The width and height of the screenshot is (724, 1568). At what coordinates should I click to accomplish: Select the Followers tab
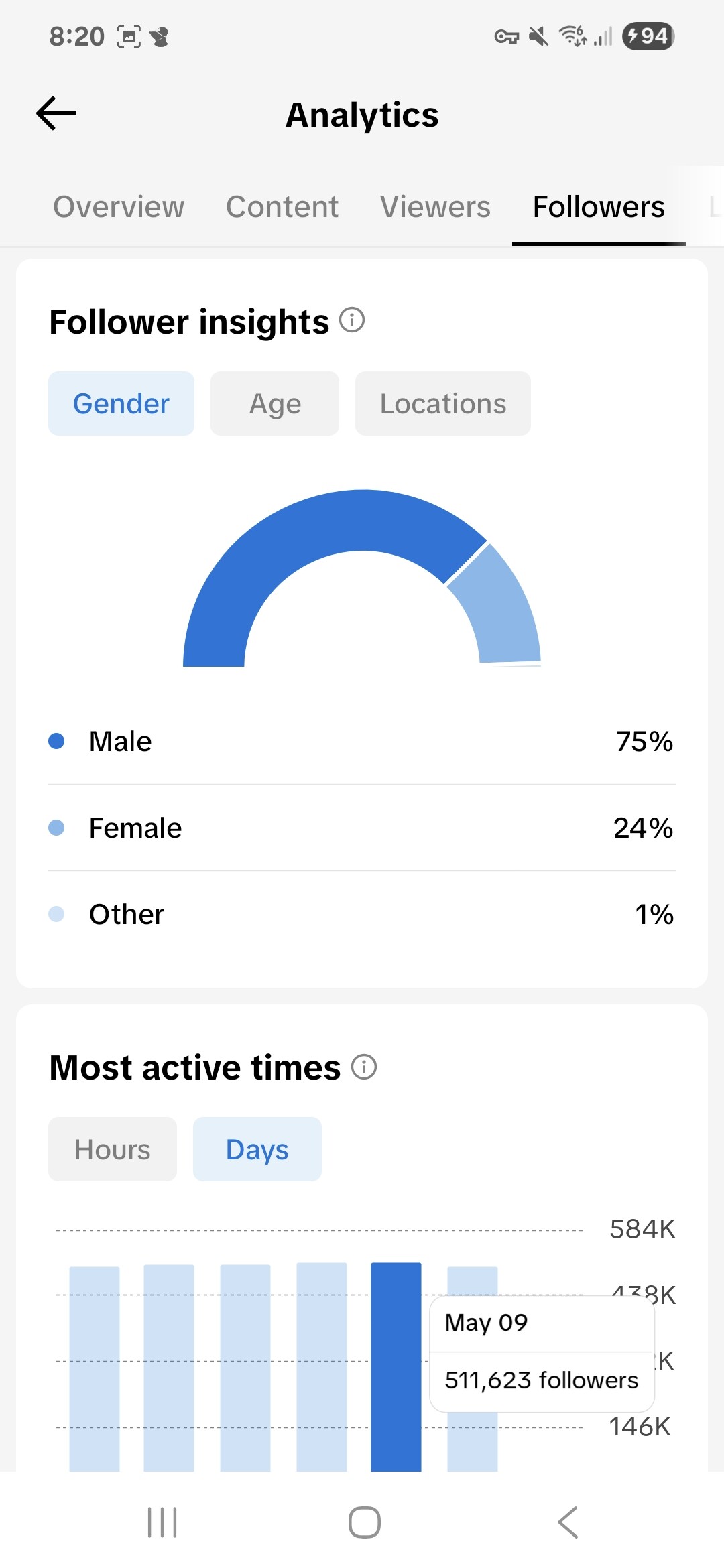pyautogui.click(x=599, y=207)
